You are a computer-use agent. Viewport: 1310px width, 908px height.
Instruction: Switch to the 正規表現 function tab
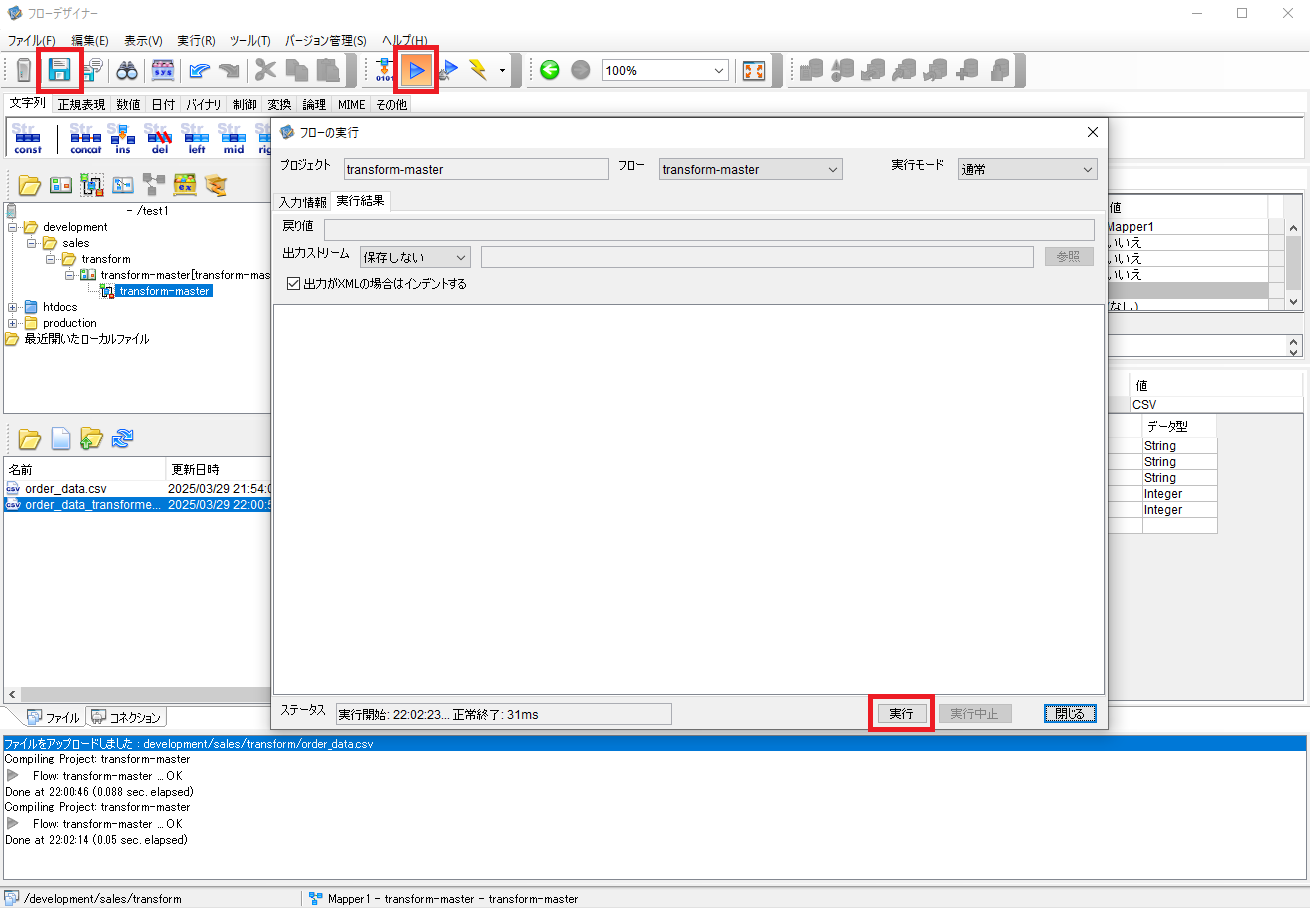pos(81,104)
